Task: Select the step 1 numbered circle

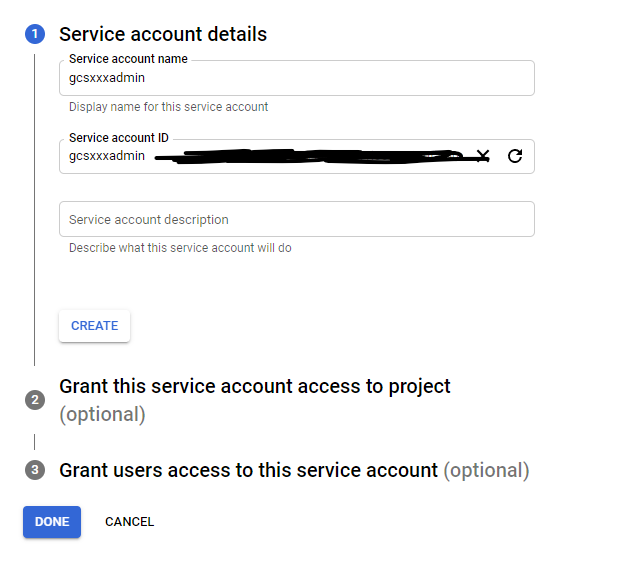Action: tap(35, 34)
